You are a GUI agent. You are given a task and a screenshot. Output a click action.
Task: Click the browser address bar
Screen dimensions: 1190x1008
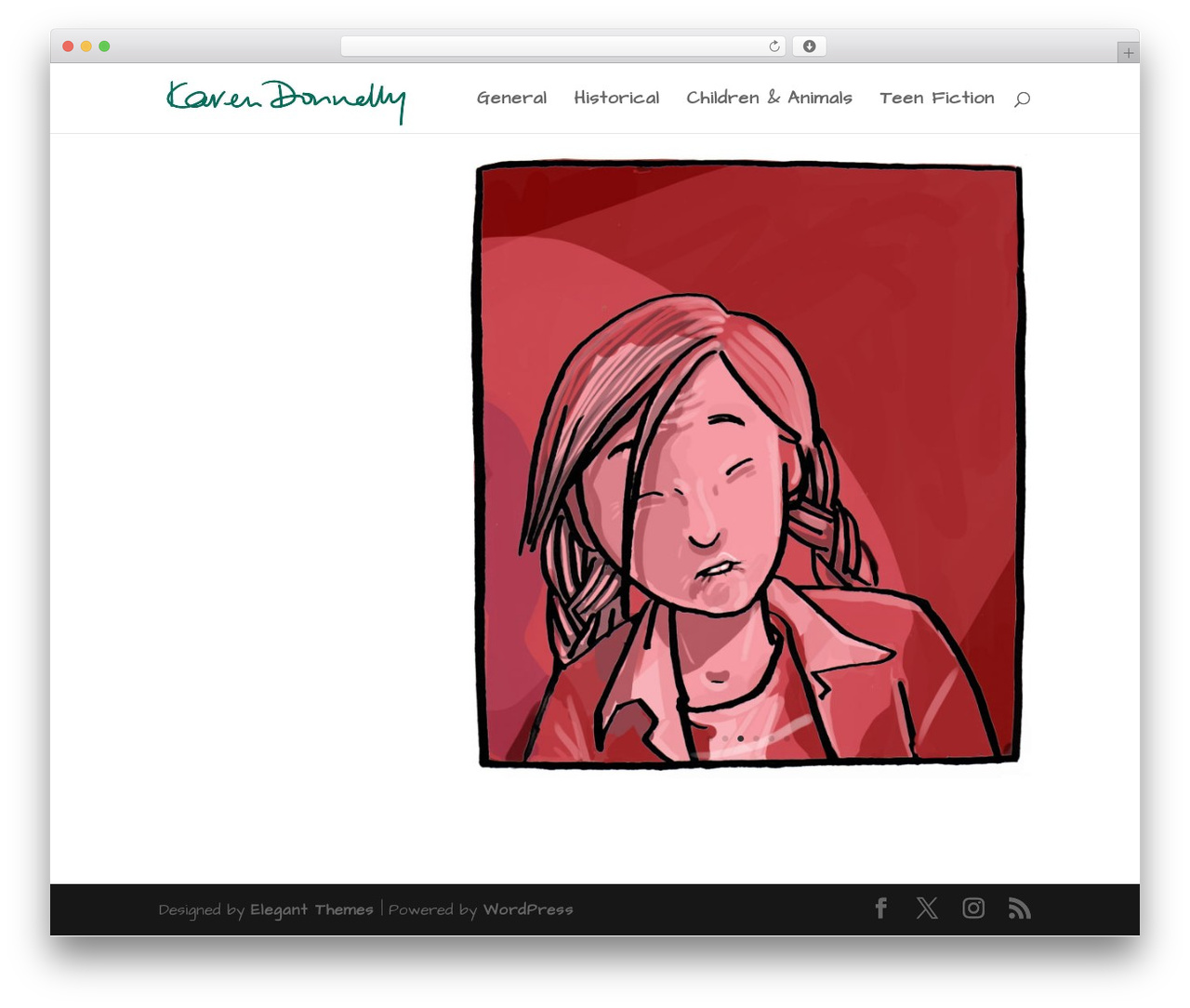click(562, 46)
